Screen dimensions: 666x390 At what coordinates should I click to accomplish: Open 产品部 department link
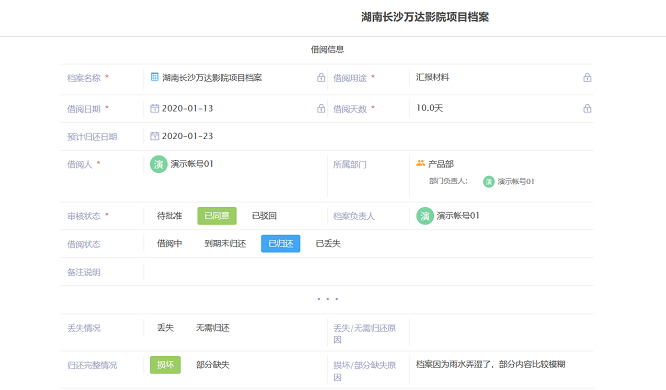(x=441, y=164)
